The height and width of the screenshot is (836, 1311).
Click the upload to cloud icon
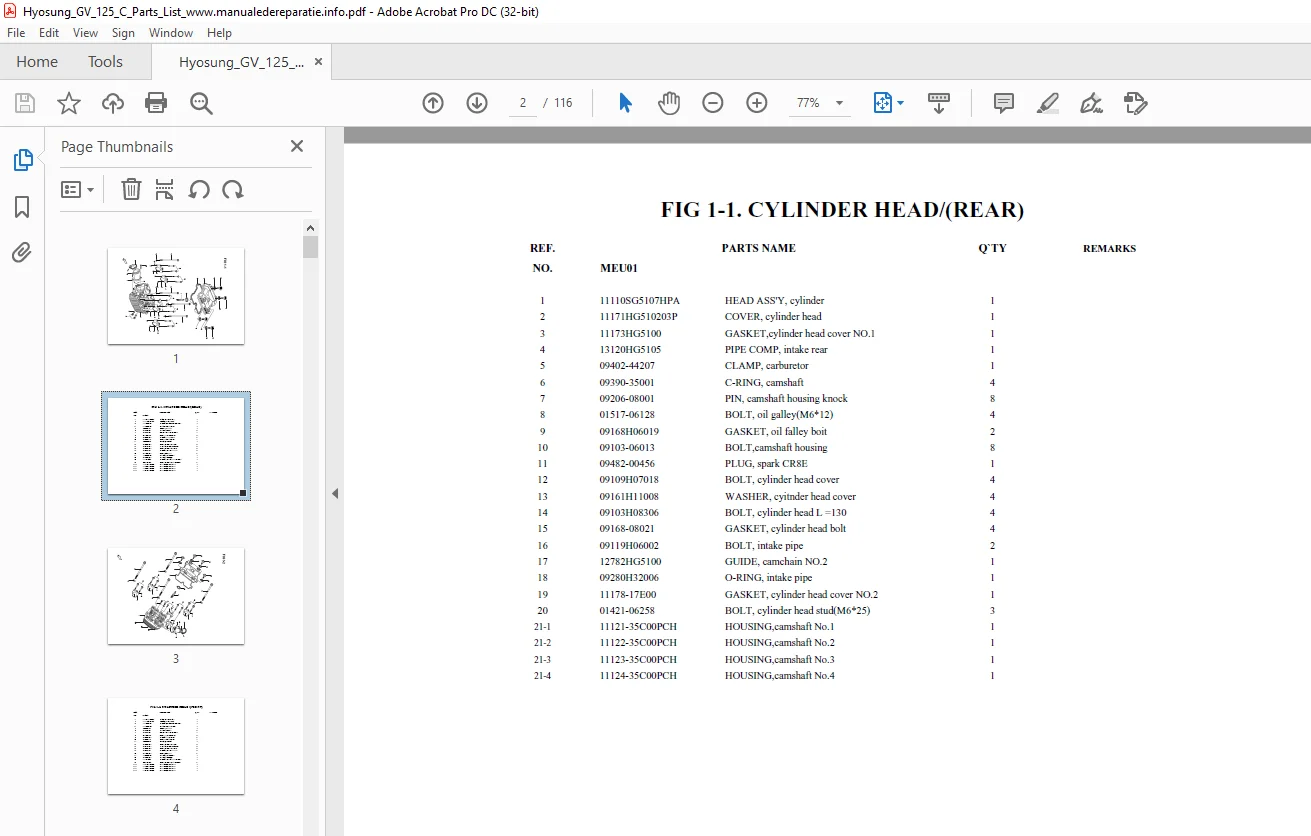(113, 103)
